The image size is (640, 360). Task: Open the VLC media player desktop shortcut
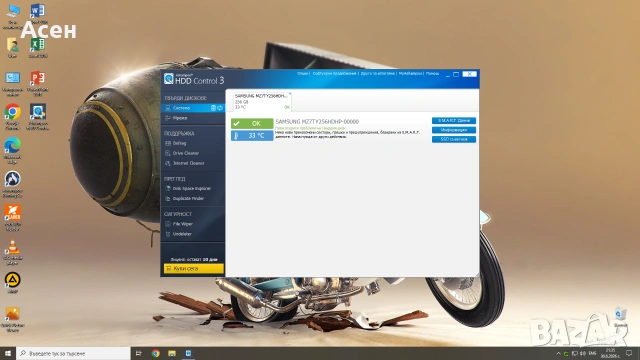click(x=12, y=251)
